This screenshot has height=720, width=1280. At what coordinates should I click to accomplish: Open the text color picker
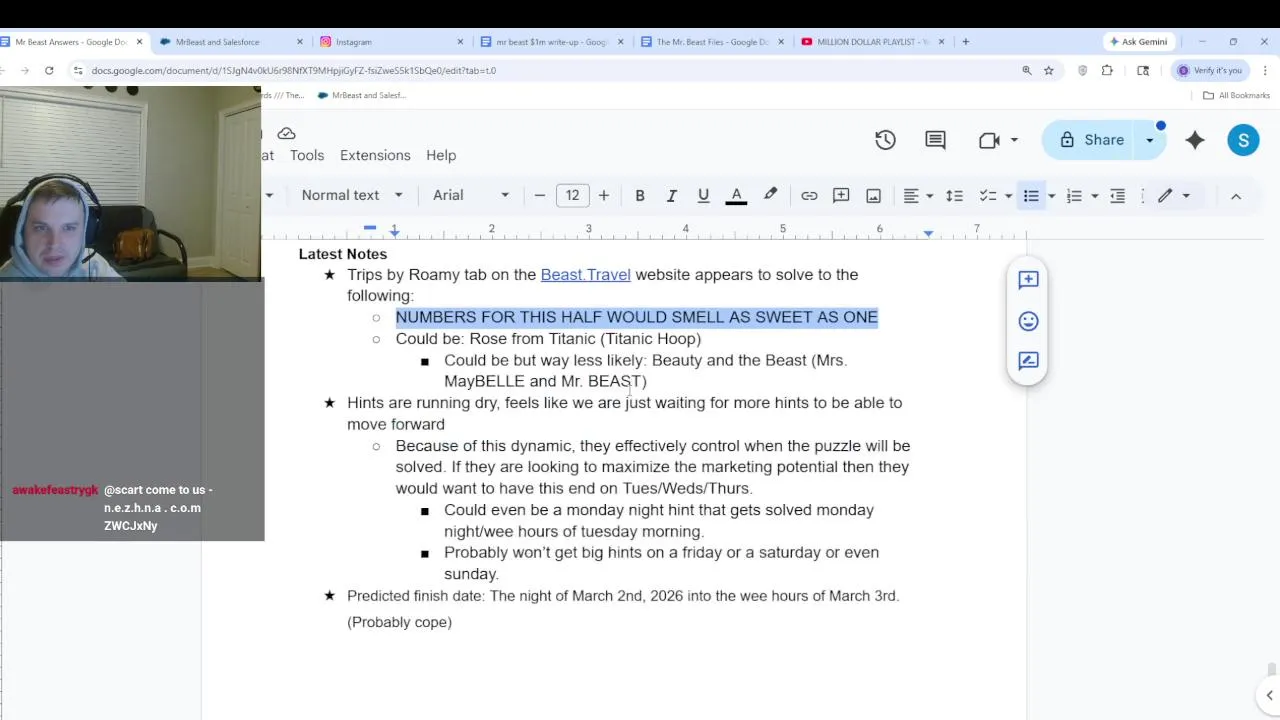coord(736,195)
